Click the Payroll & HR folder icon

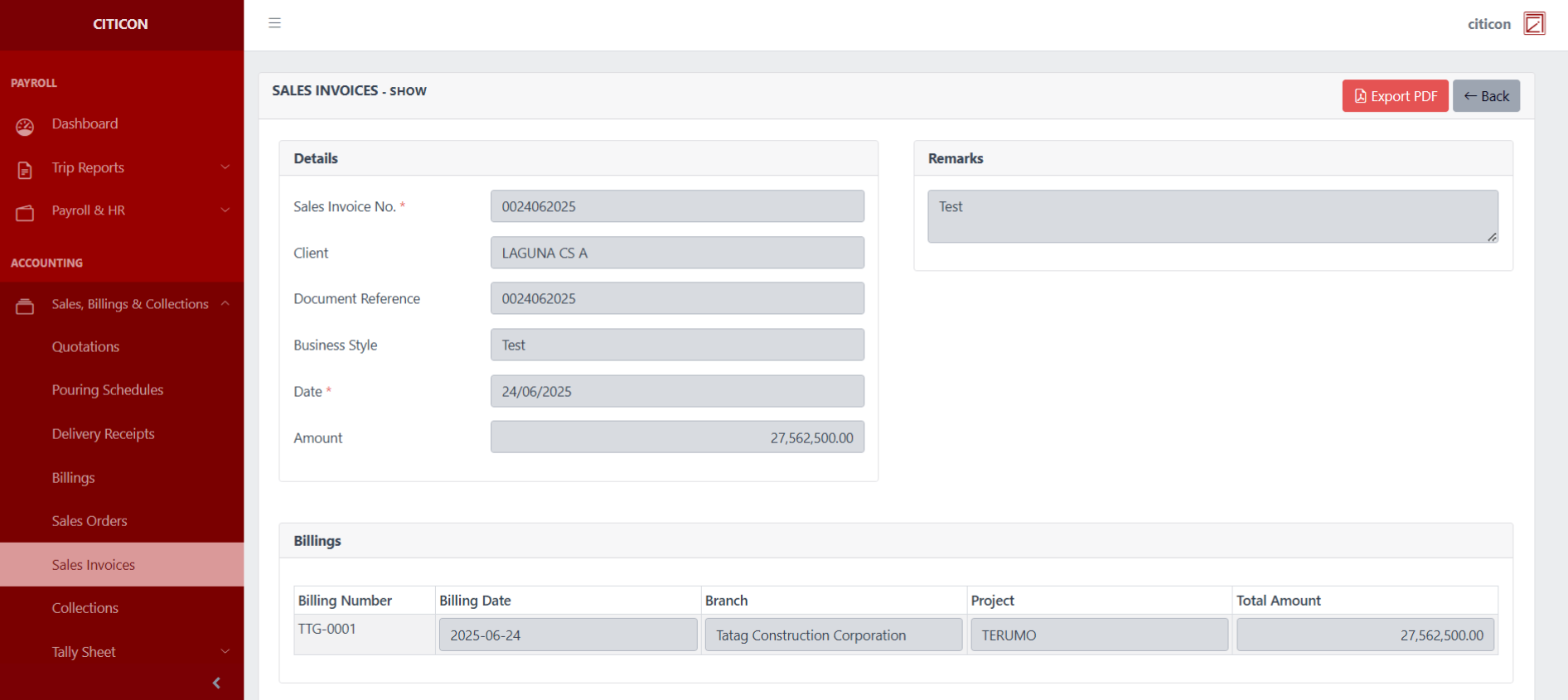(x=25, y=213)
